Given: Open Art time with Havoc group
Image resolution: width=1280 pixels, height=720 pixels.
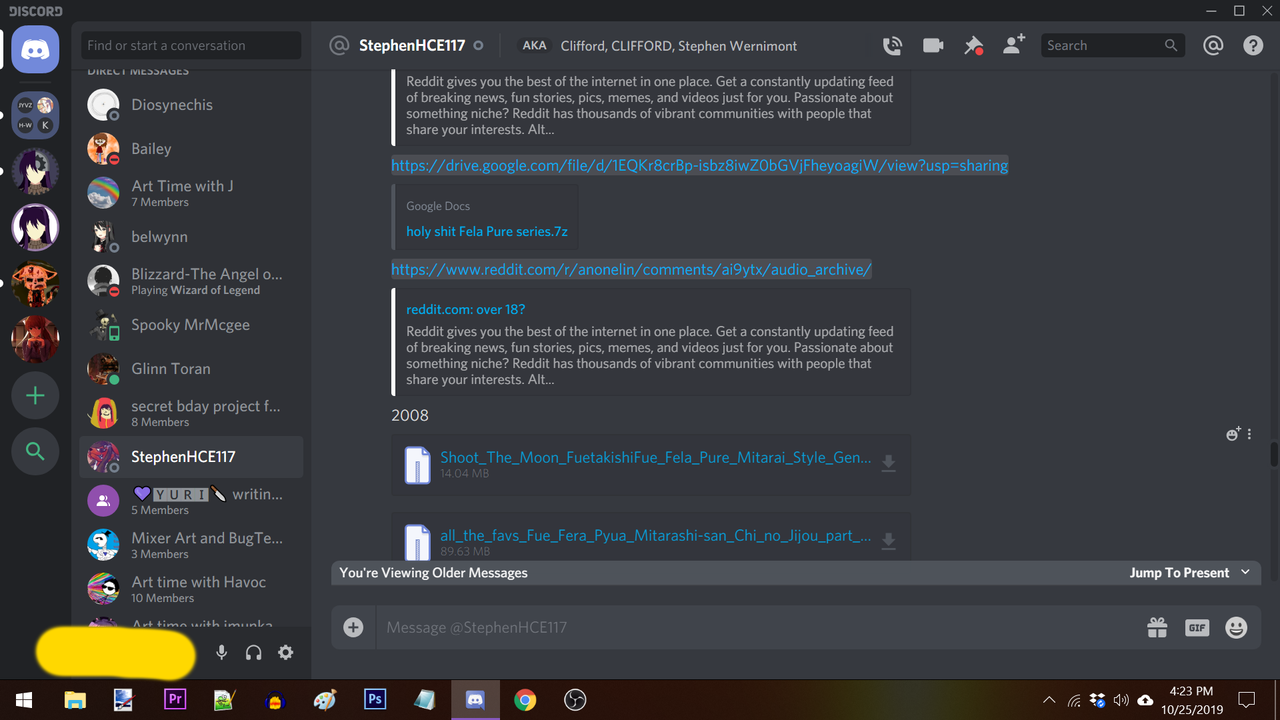Looking at the screenshot, I should pos(191,589).
